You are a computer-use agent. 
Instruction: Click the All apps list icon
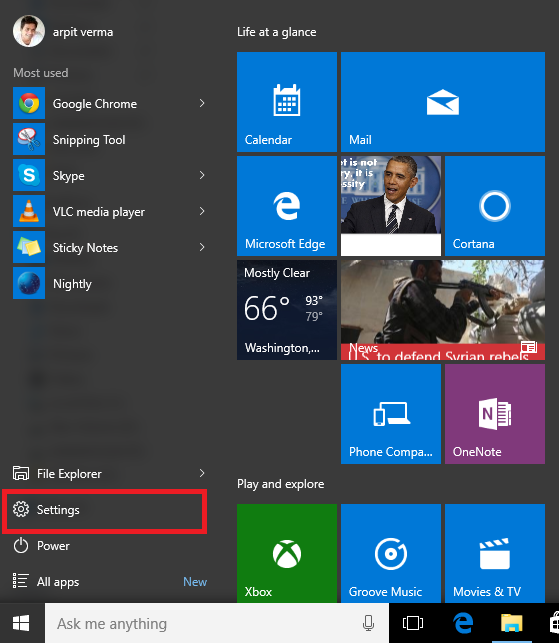coord(21,581)
